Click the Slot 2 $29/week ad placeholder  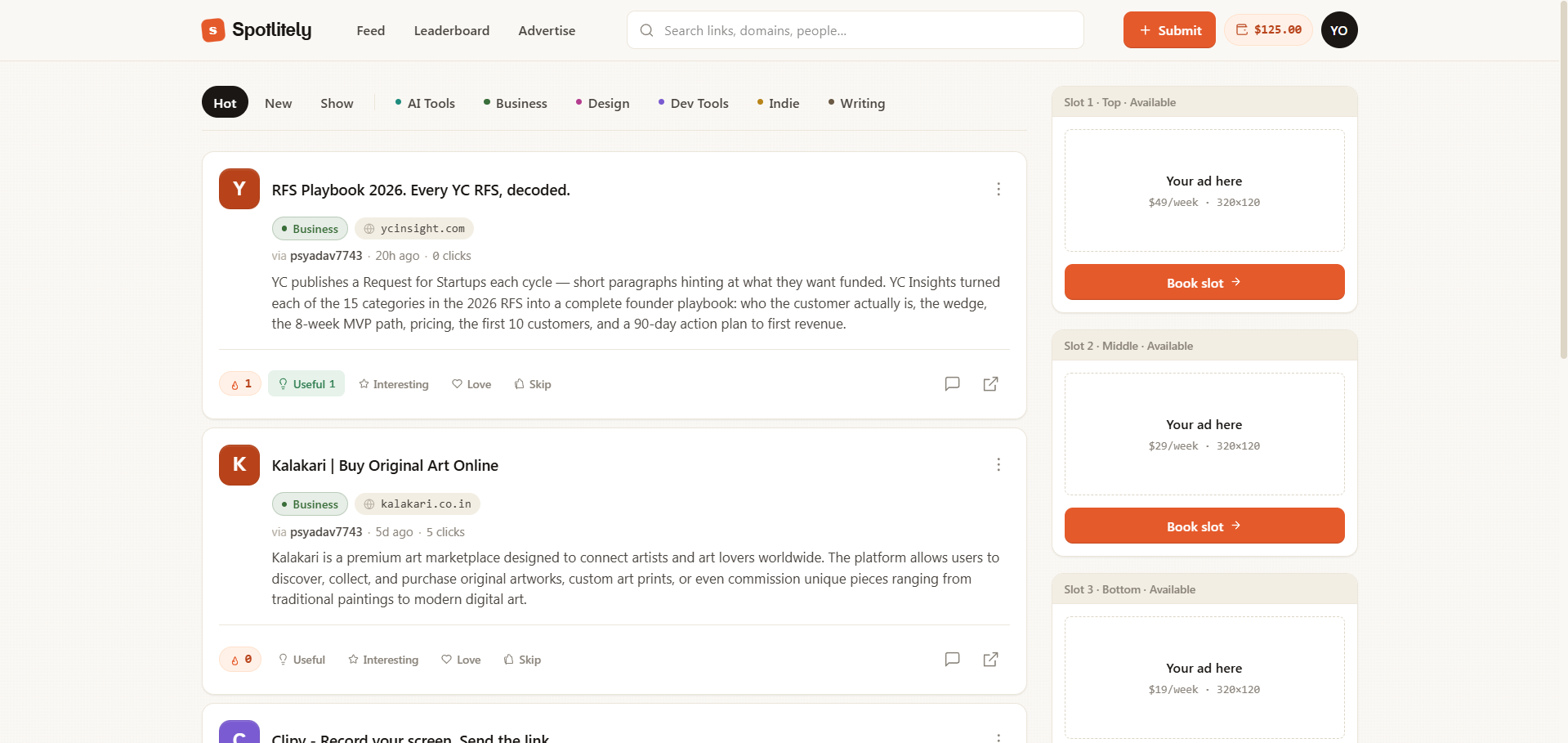coord(1204,434)
